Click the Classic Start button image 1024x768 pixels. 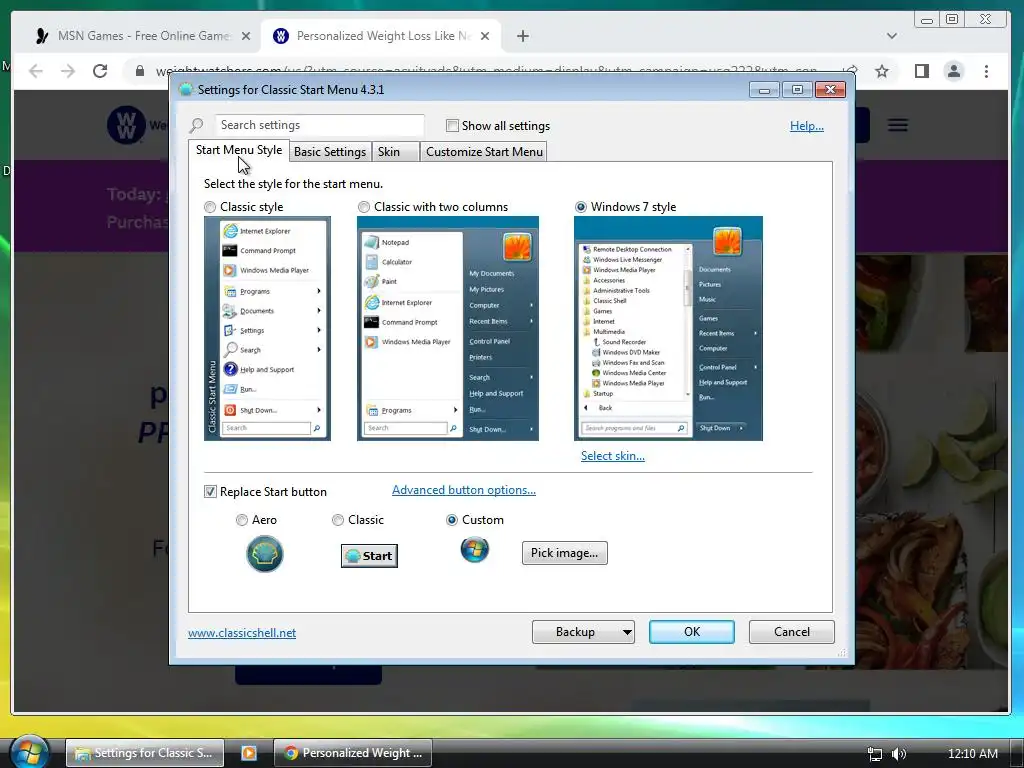pyautogui.click(x=369, y=556)
